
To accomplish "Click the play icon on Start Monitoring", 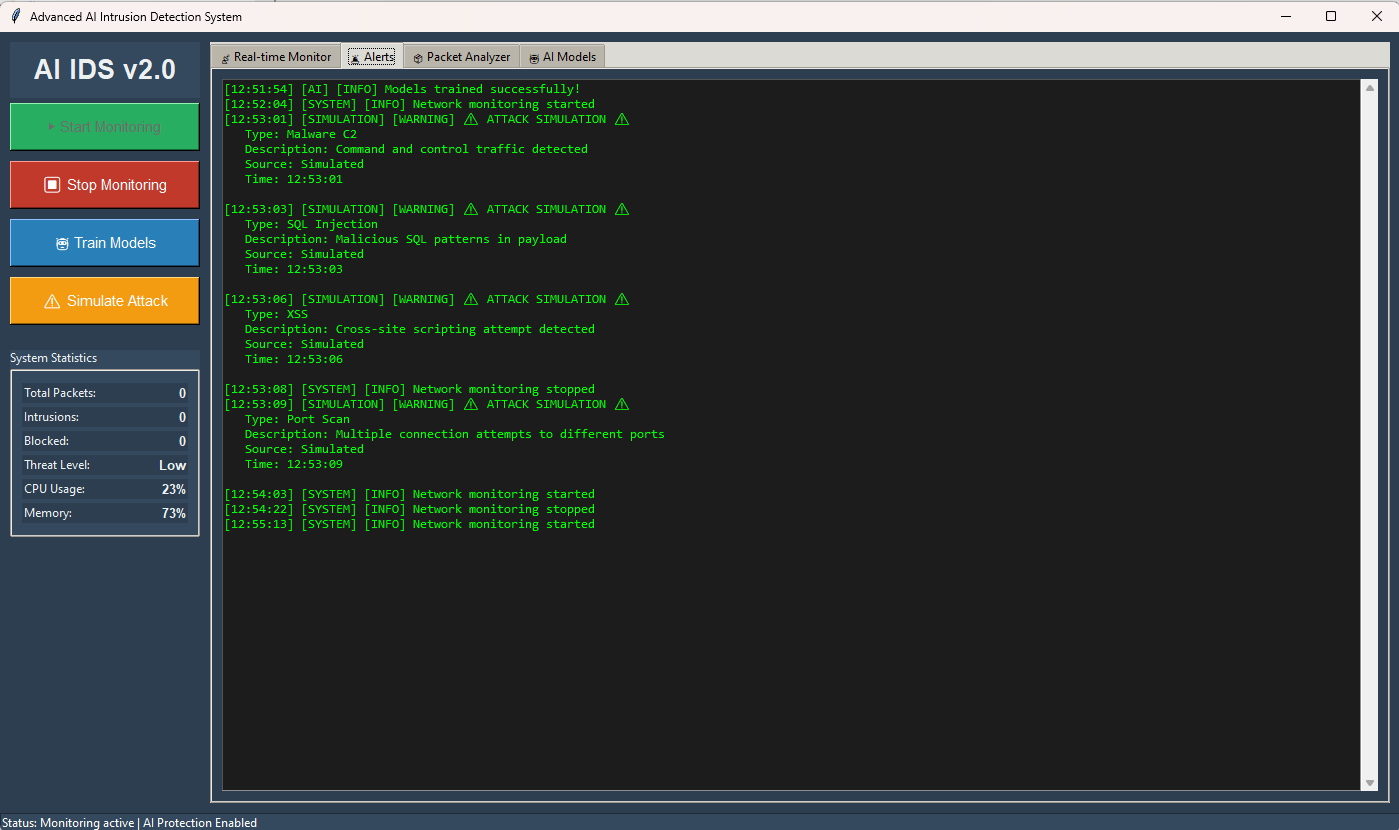I will click(x=52, y=127).
